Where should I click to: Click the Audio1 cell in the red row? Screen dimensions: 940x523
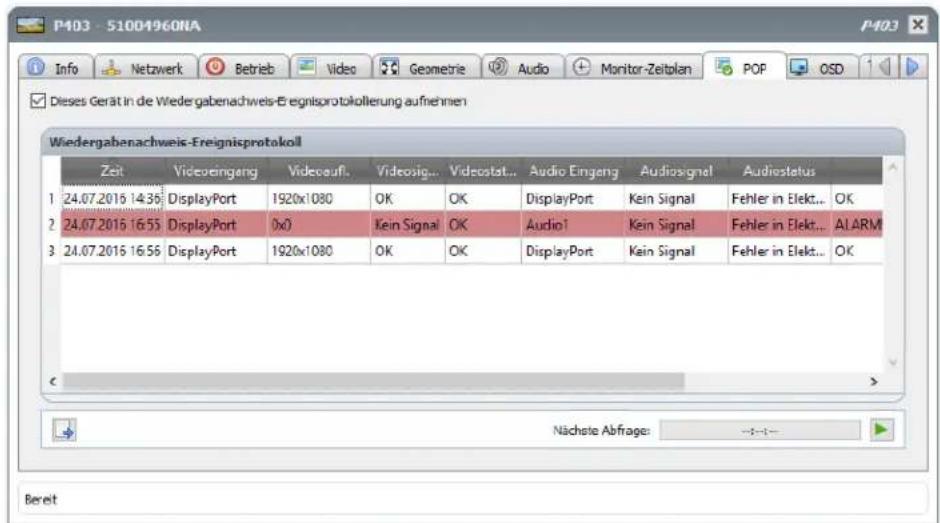[573, 225]
